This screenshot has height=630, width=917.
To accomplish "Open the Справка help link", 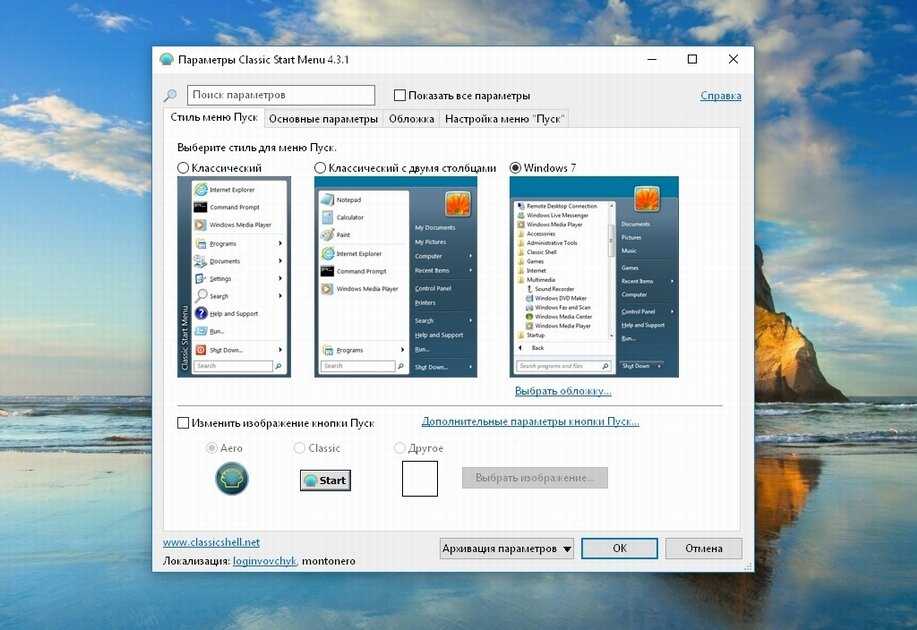I will click(x=720, y=95).
